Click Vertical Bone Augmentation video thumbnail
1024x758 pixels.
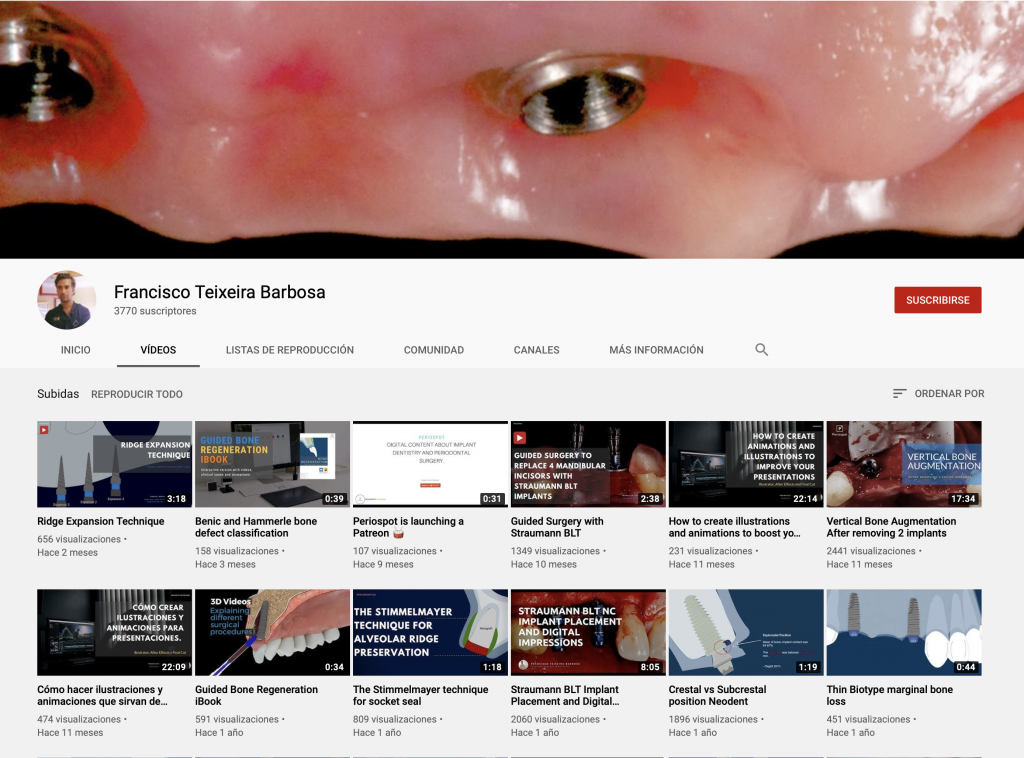pos(904,464)
